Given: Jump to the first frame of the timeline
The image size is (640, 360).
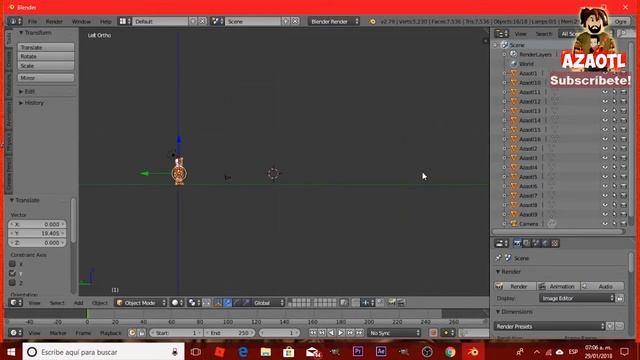Looking at the screenshot, I should (x=312, y=333).
